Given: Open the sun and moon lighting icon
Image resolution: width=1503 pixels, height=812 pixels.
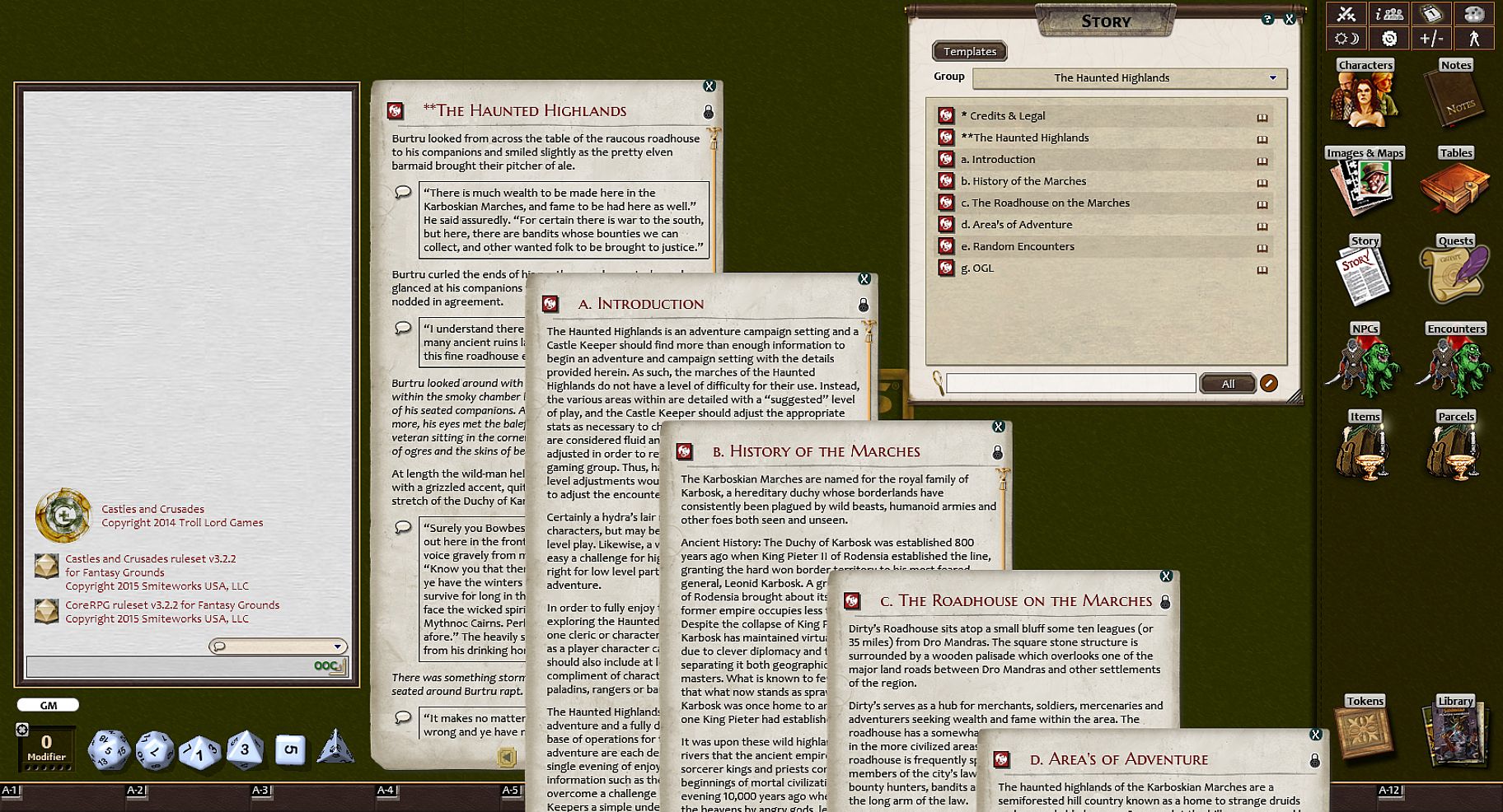Looking at the screenshot, I should coord(1346,39).
